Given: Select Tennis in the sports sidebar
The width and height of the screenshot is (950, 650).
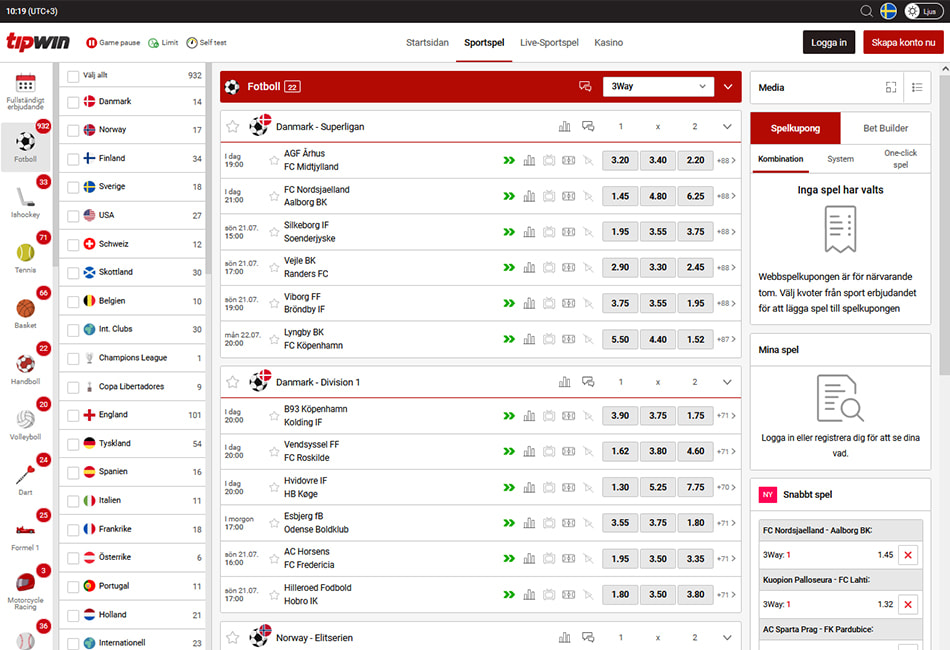Looking at the screenshot, I should pos(25,257).
